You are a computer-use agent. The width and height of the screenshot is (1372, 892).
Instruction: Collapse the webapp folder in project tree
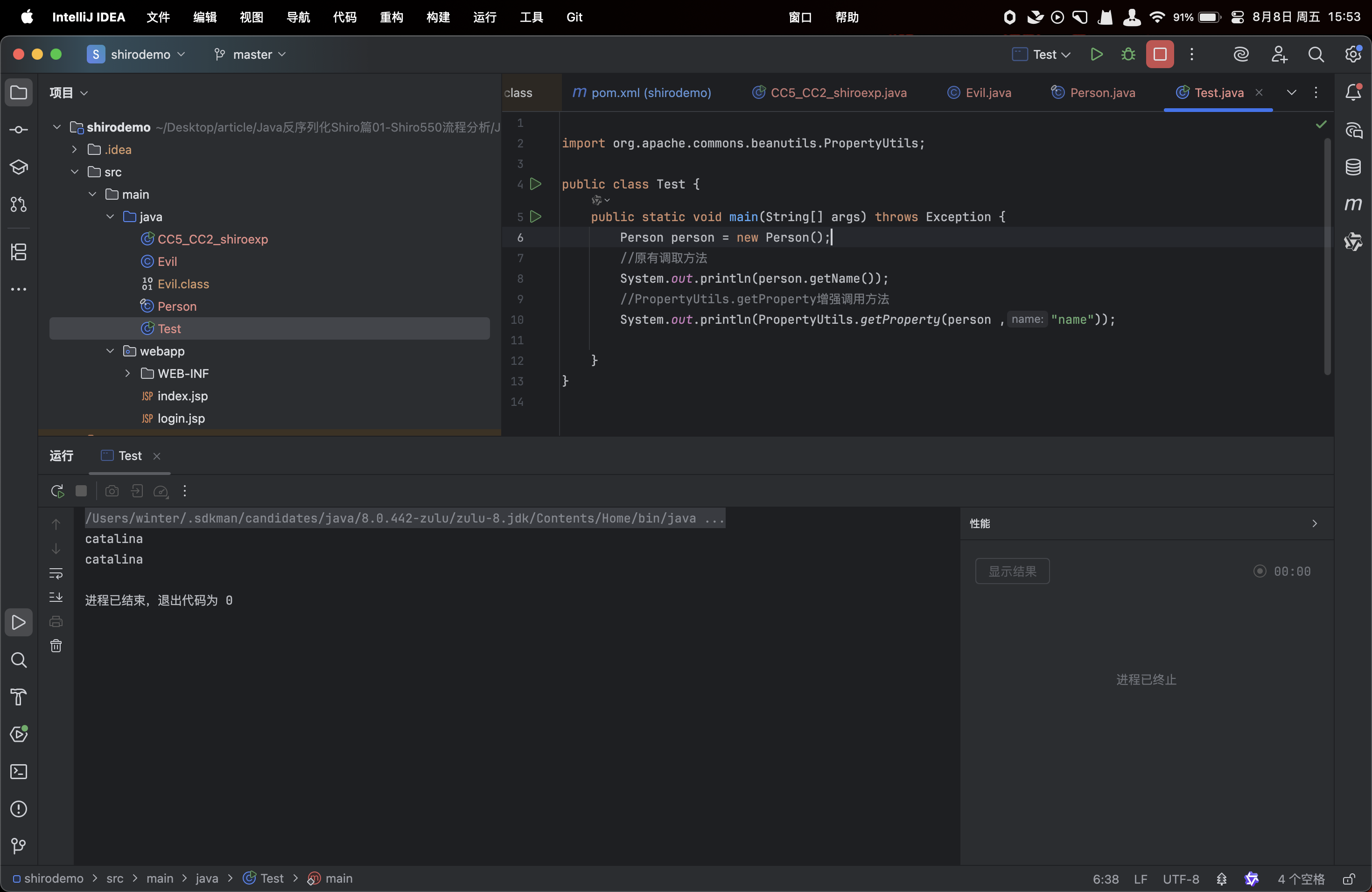[110, 351]
